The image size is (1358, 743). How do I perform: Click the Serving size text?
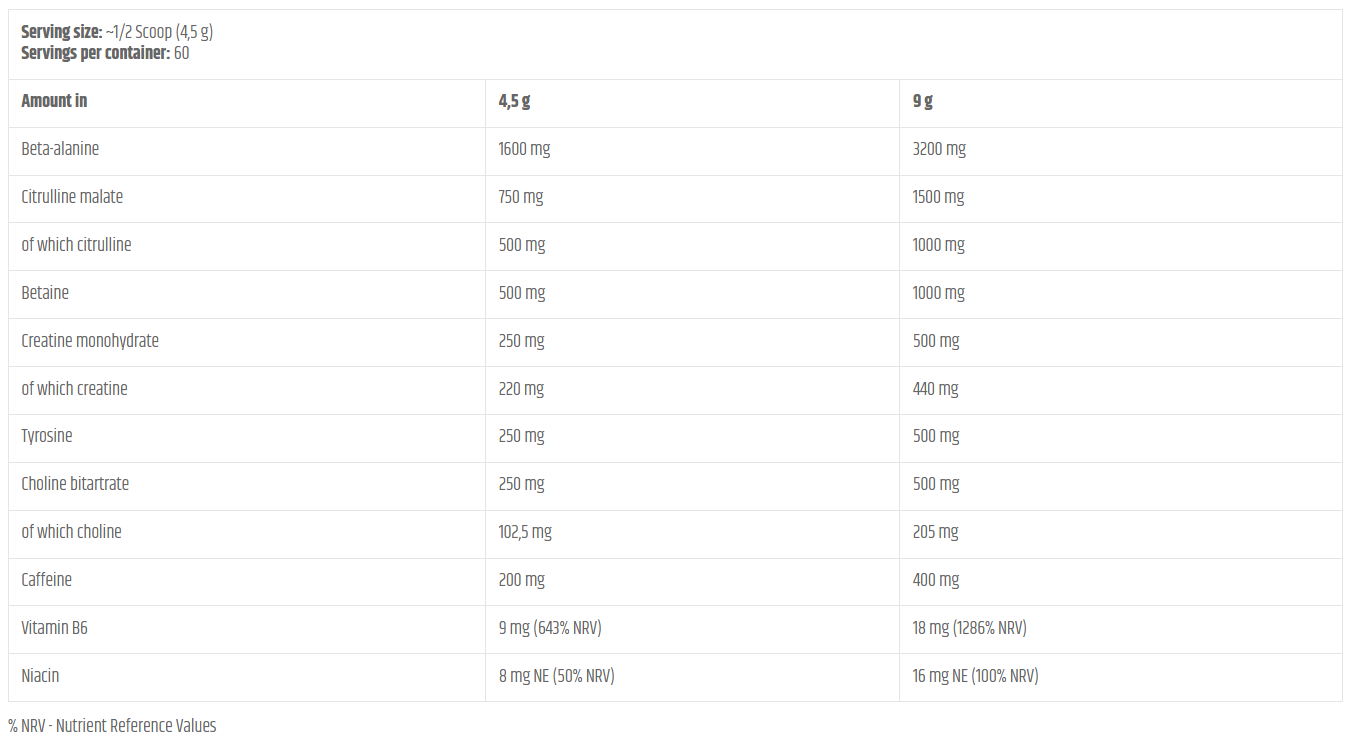pos(117,32)
